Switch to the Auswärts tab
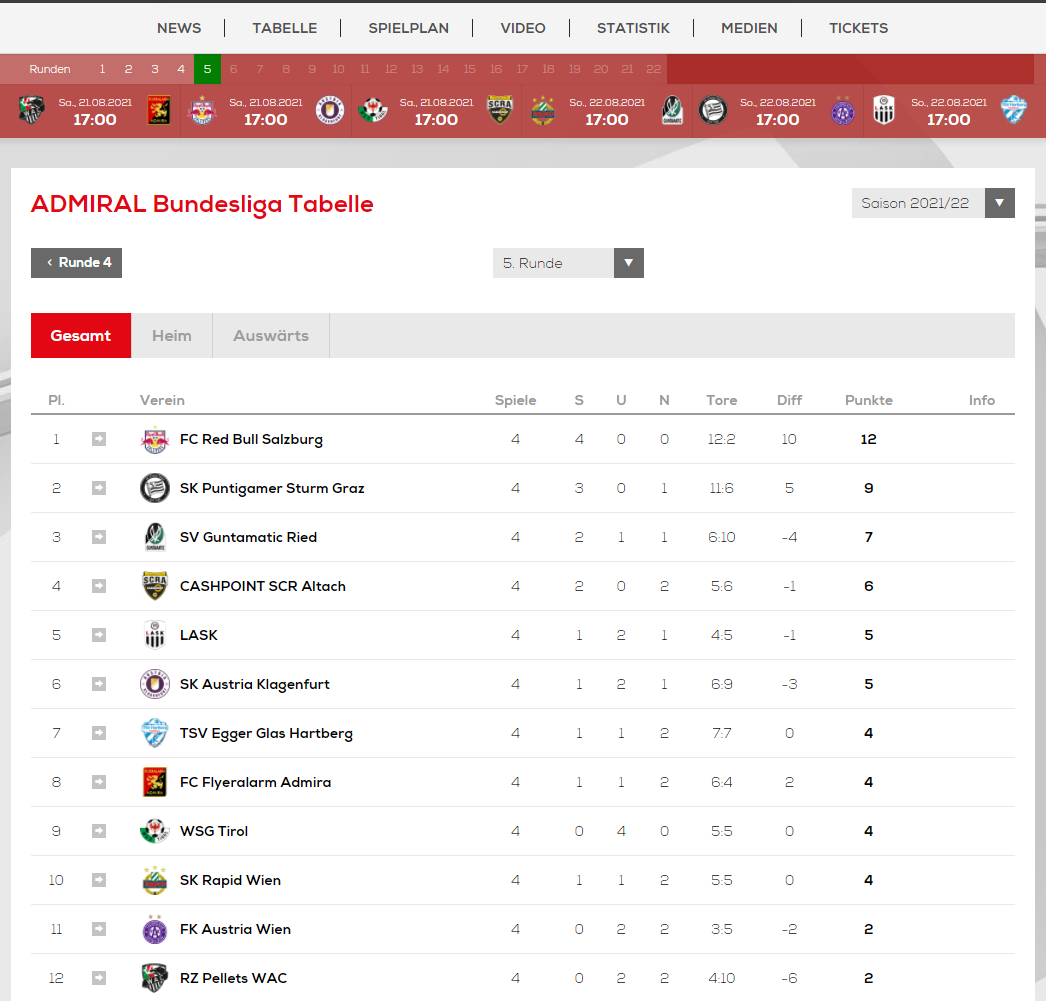This screenshot has height=1001, width=1046. (x=271, y=336)
